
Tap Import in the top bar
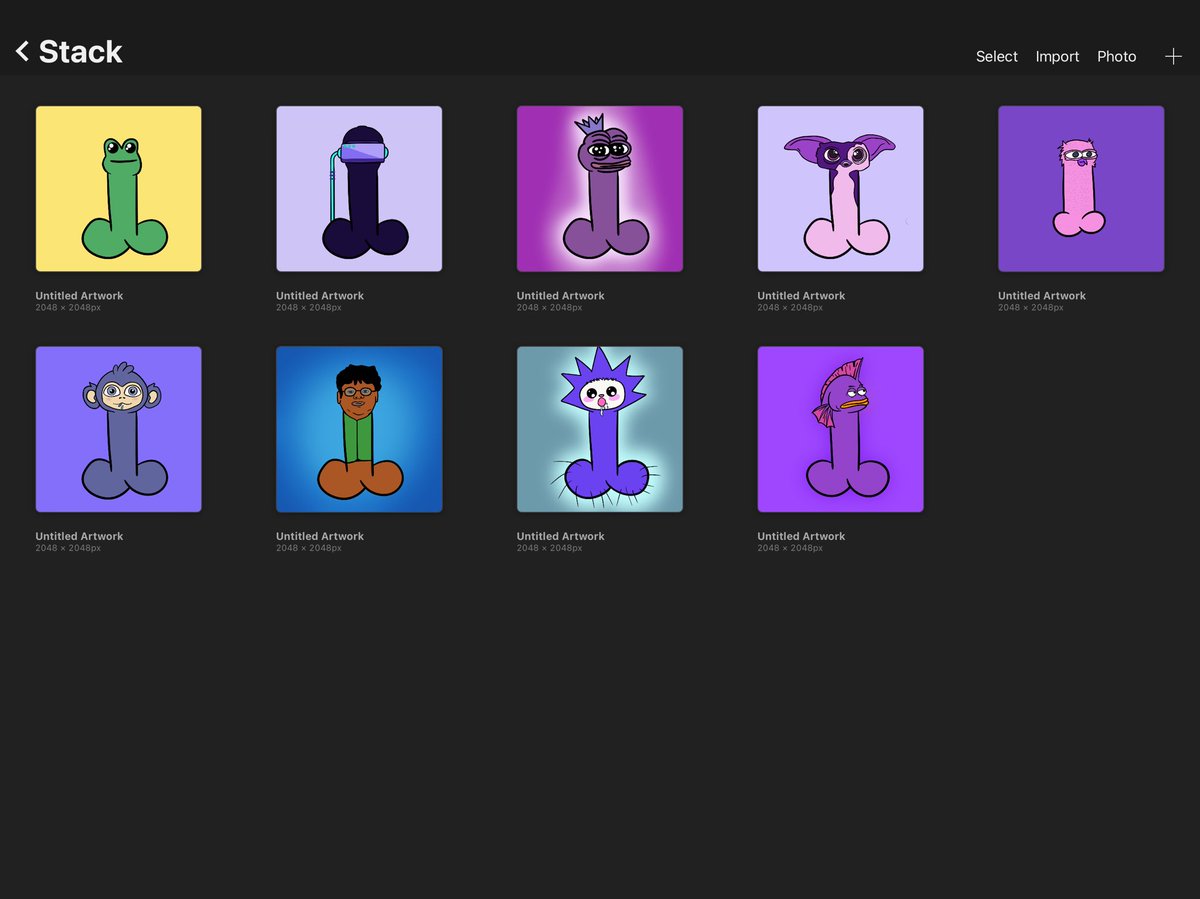tap(1057, 57)
